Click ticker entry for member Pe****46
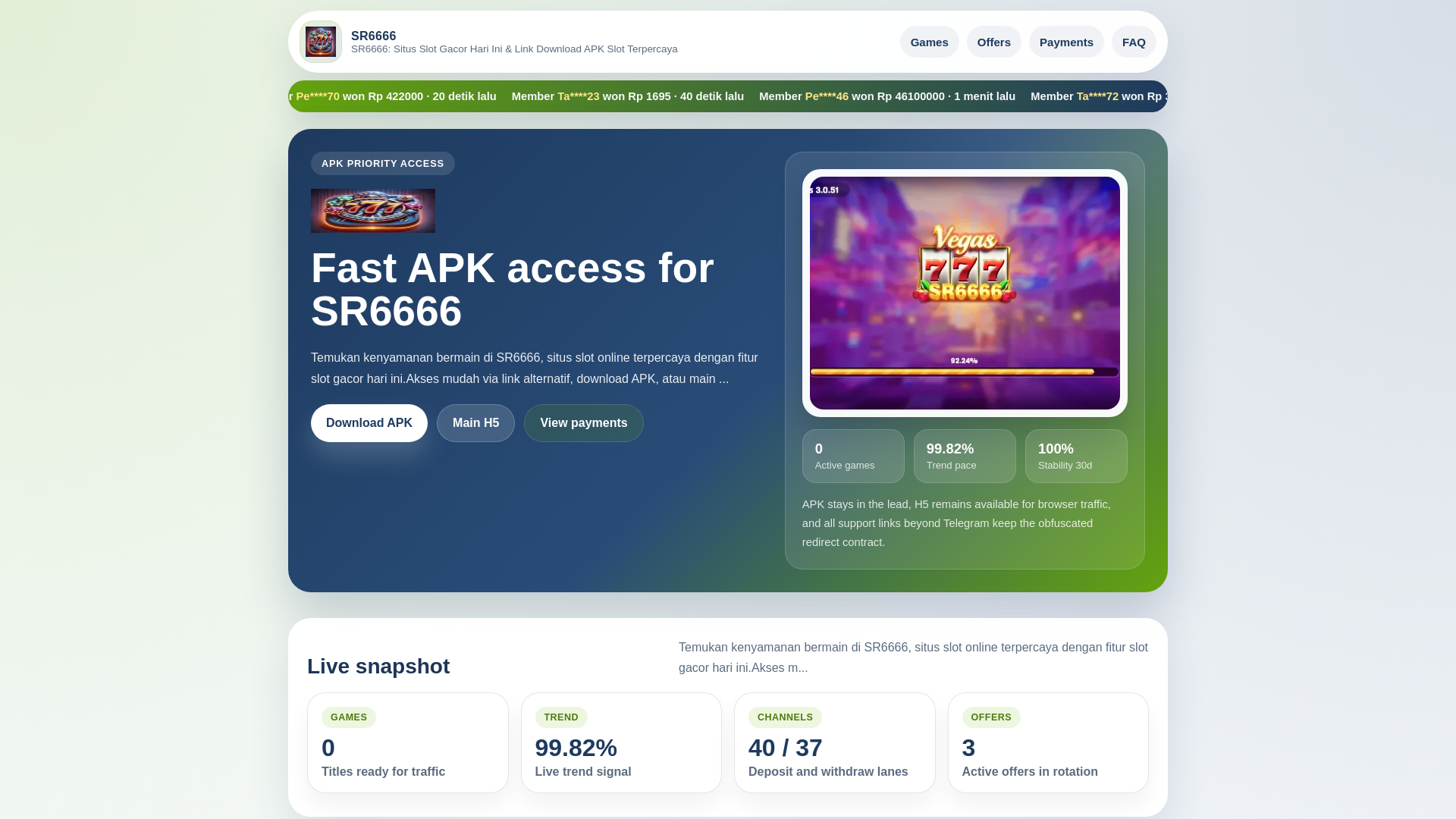This screenshot has height=819, width=1456. 887,96
